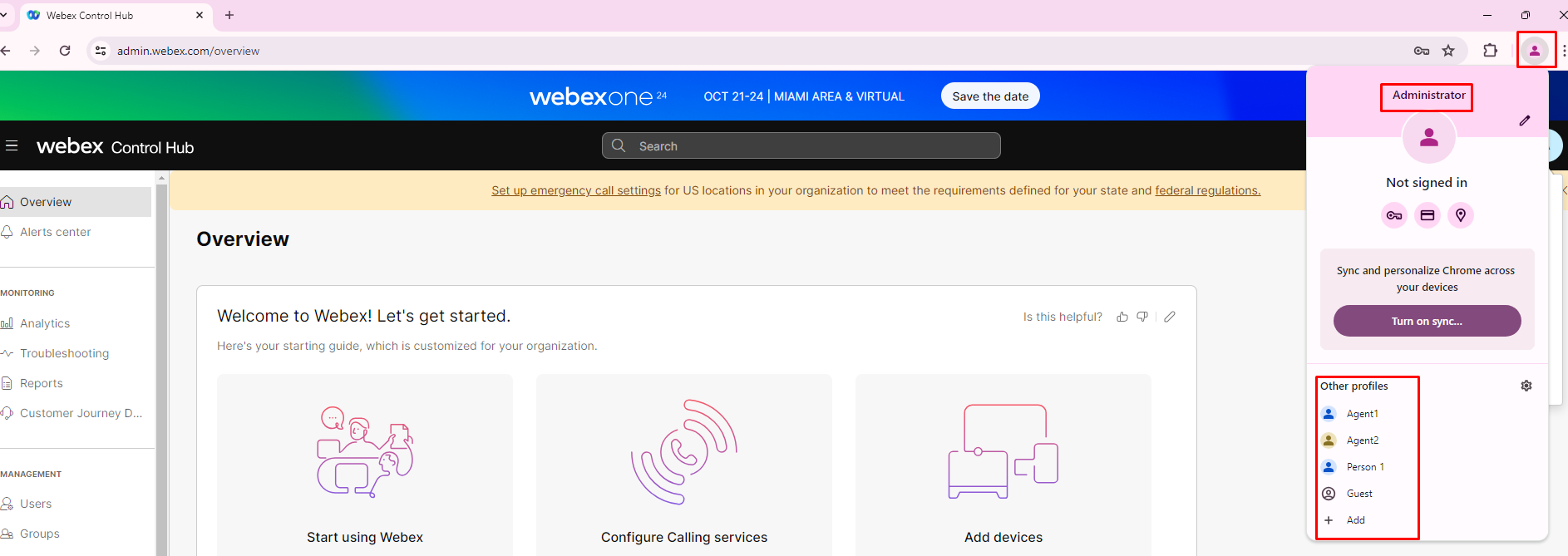1568x556 pixels.
Task: Click the Other profiles heading
Action: (x=1354, y=386)
